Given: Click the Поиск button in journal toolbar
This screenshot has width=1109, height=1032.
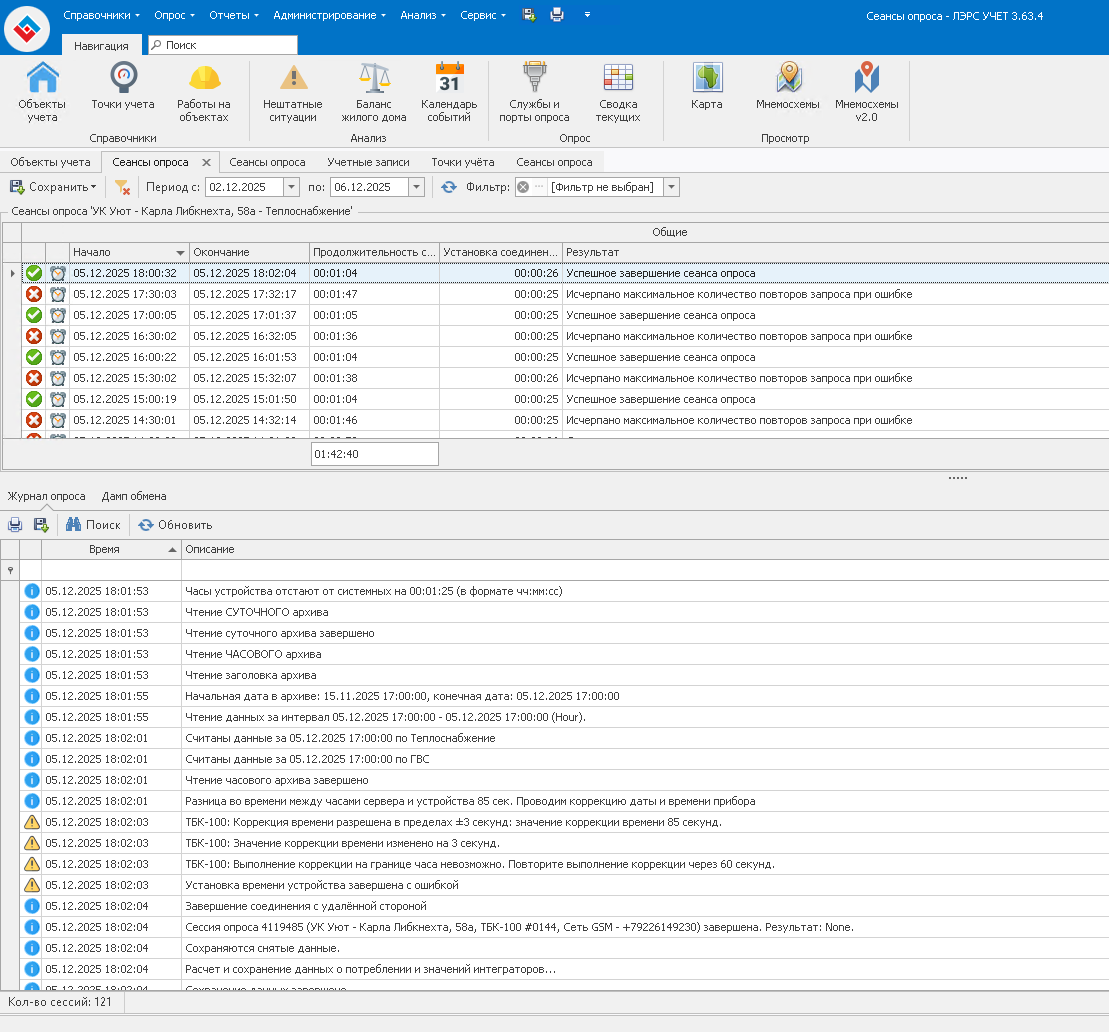Looking at the screenshot, I should point(93,525).
